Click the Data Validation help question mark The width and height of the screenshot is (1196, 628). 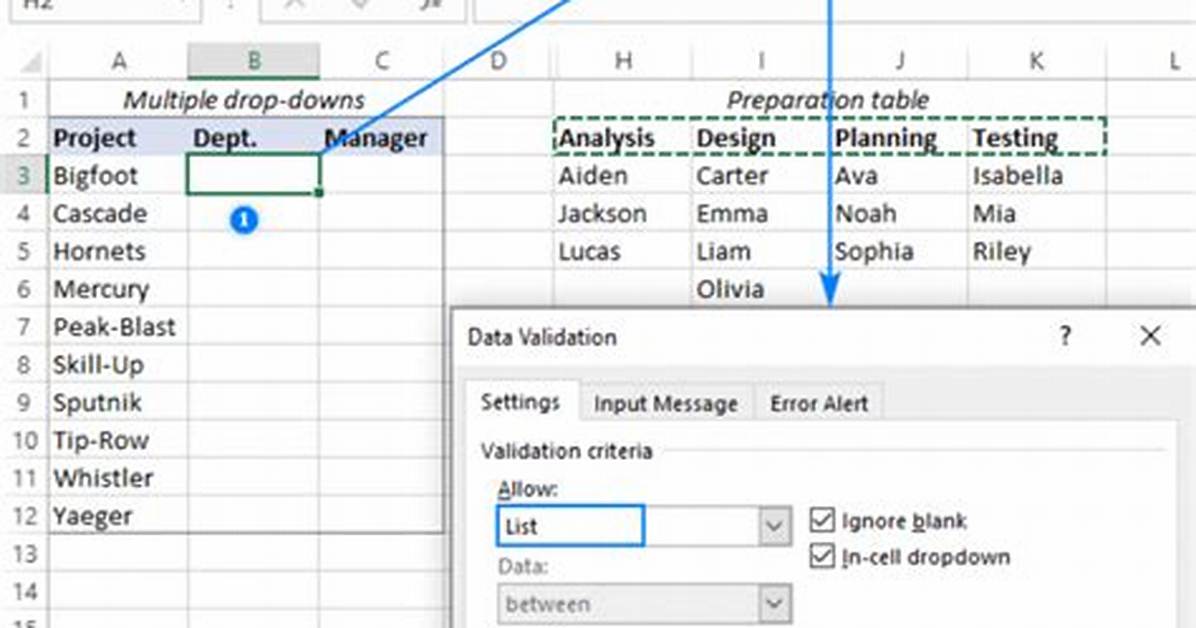(1065, 336)
